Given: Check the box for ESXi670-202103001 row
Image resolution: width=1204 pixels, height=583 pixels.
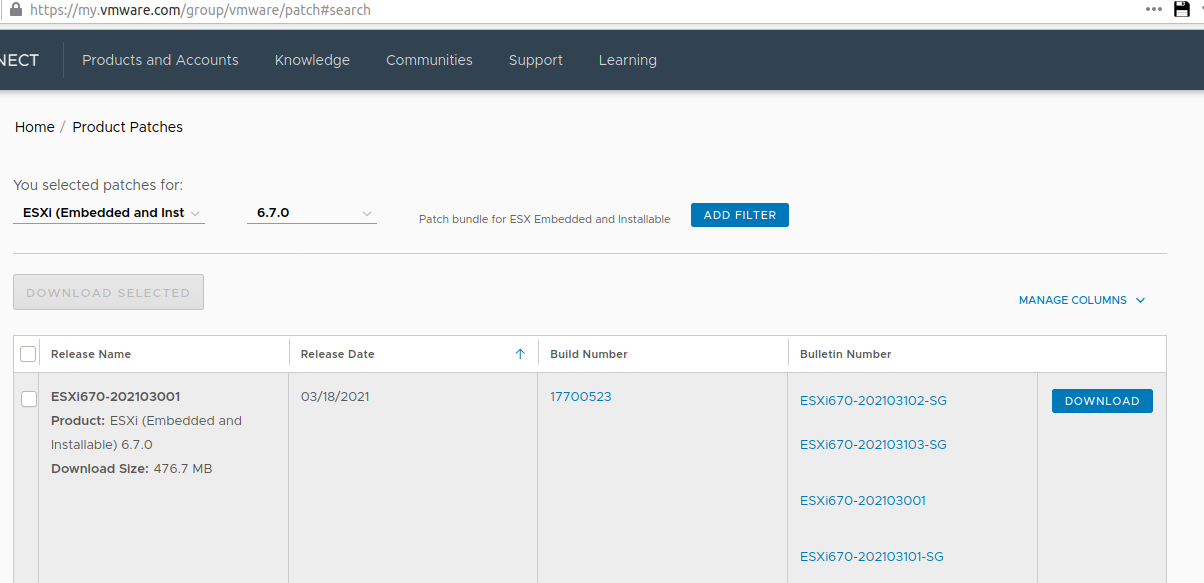Looking at the screenshot, I should pyautogui.click(x=30, y=399).
